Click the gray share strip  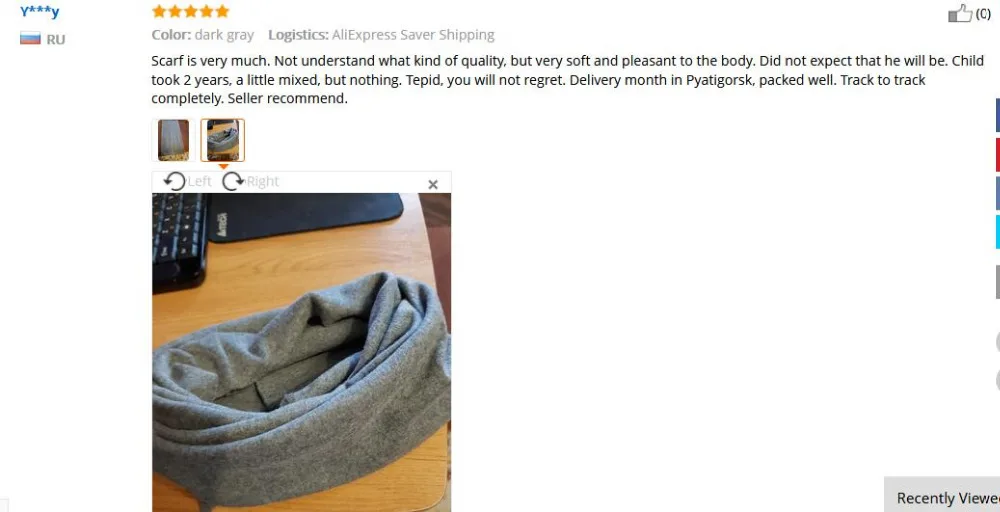(x=997, y=282)
